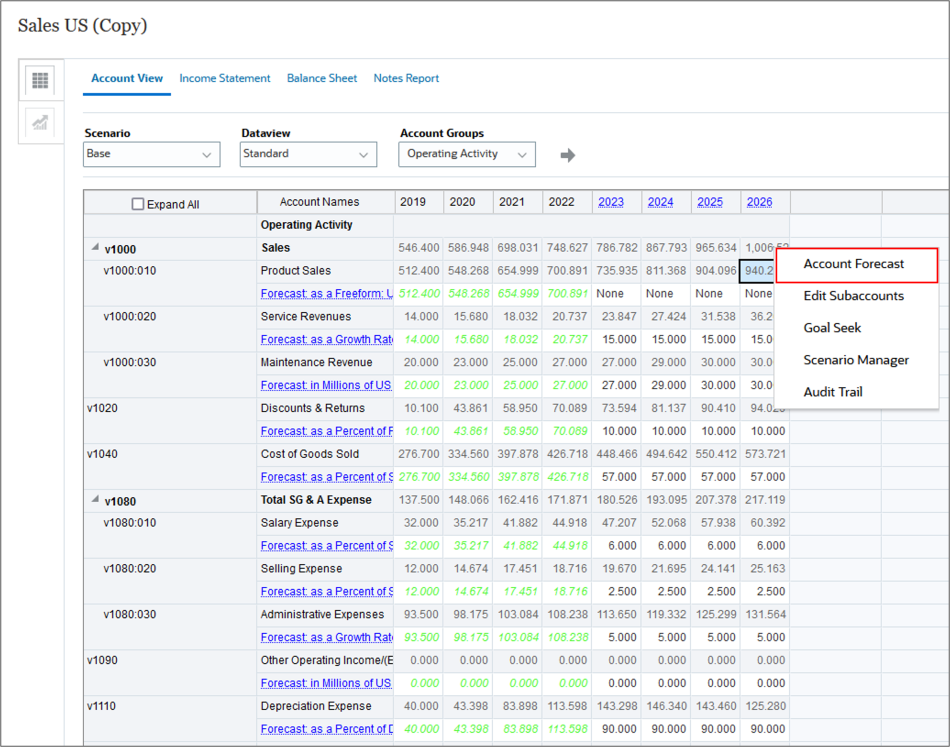The image size is (950, 747).
Task: Collapse the Total SG & A Expense group
Action: pyautogui.click(x=95, y=500)
